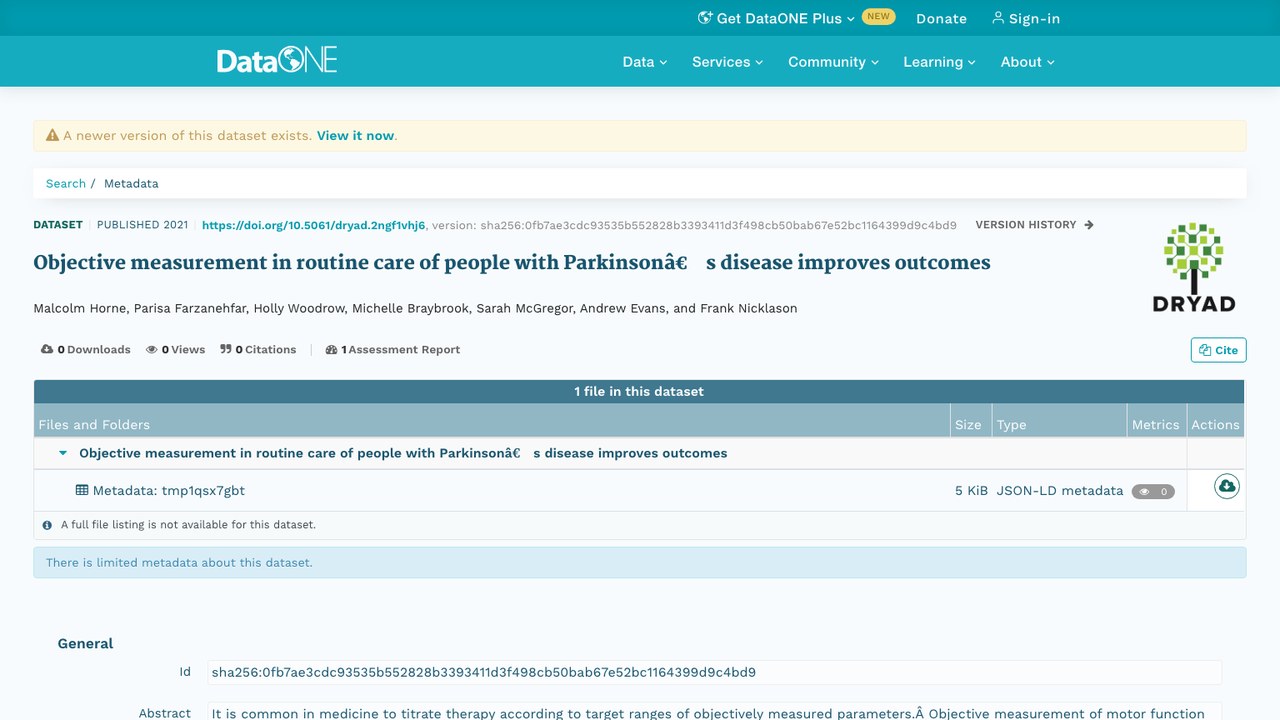The height and width of the screenshot is (720, 1280).
Task: Click the table icon beside Metadata: tmp1qsx7gbt
Action: pos(82,490)
